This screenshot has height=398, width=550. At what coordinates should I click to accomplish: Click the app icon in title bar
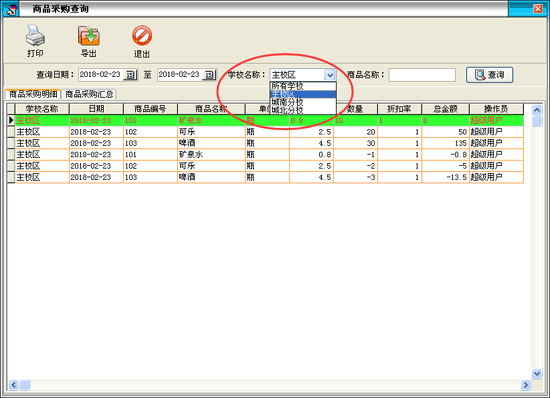pyautogui.click(x=11, y=9)
